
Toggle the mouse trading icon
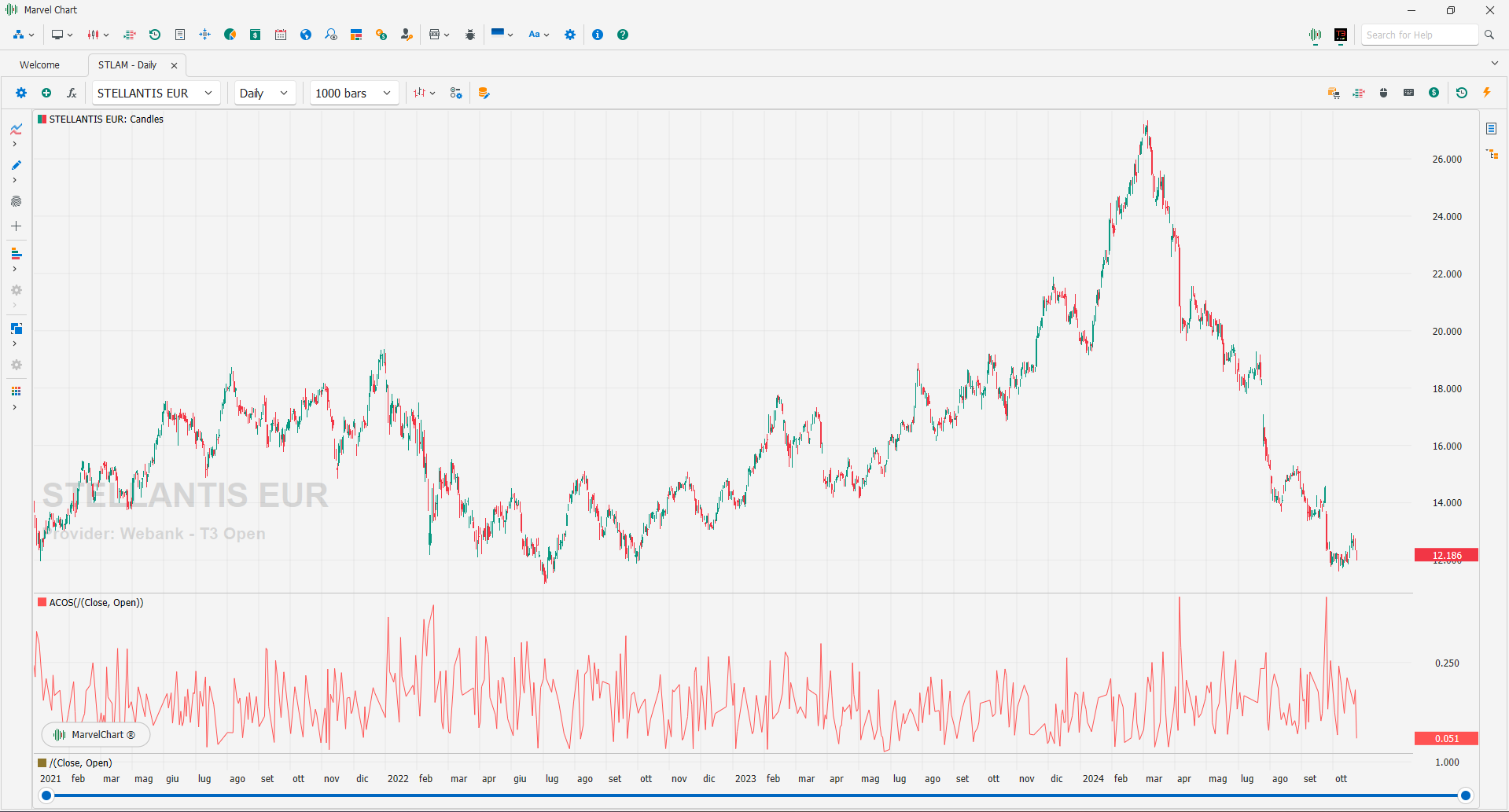click(x=1384, y=93)
